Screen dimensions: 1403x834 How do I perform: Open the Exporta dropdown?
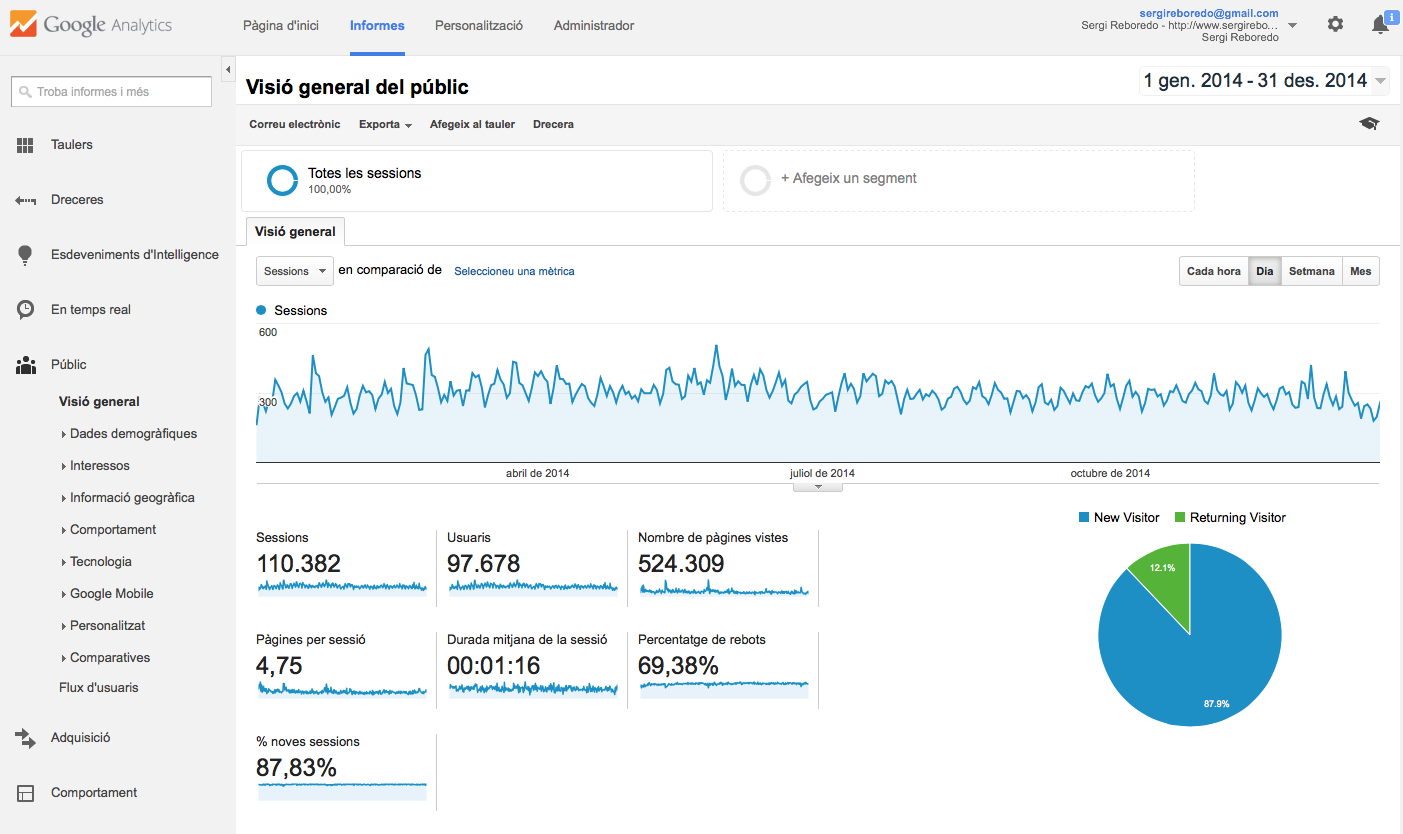[x=385, y=125]
